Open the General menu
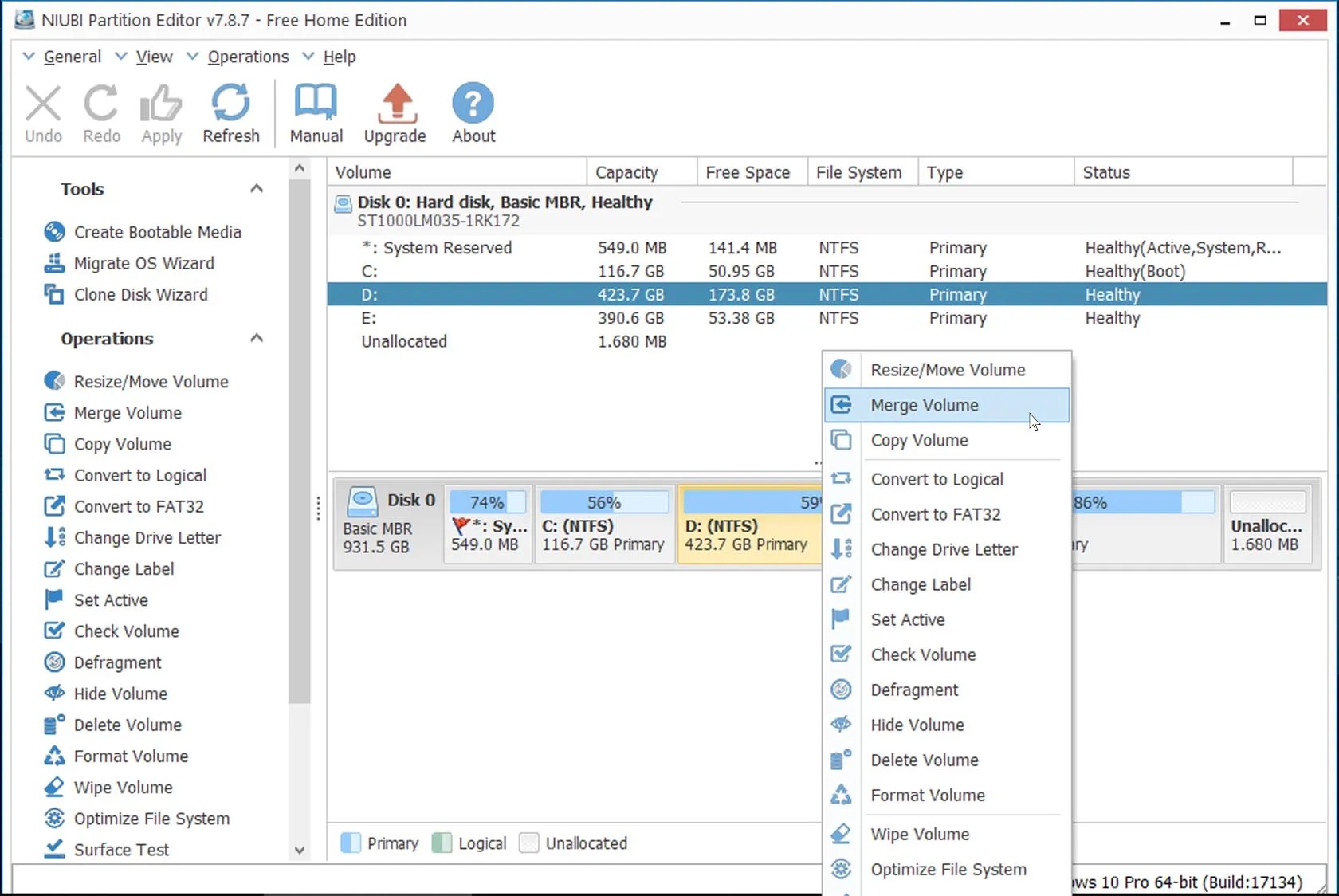Image resolution: width=1339 pixels, height=896 pixels. pos(73,57)
